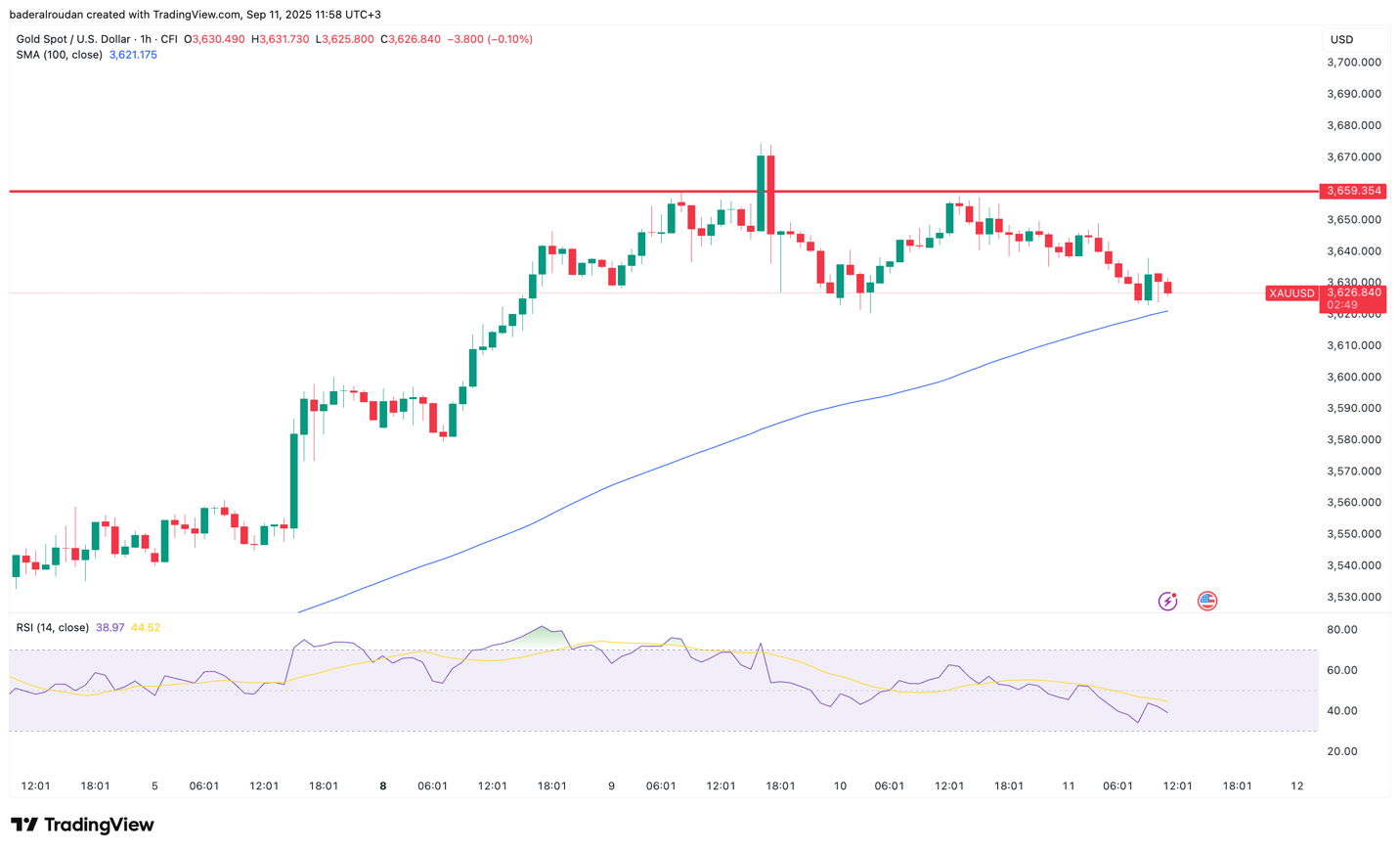Open the SMA (100, close) indicator legend
1400x852 pixels.
59,55
